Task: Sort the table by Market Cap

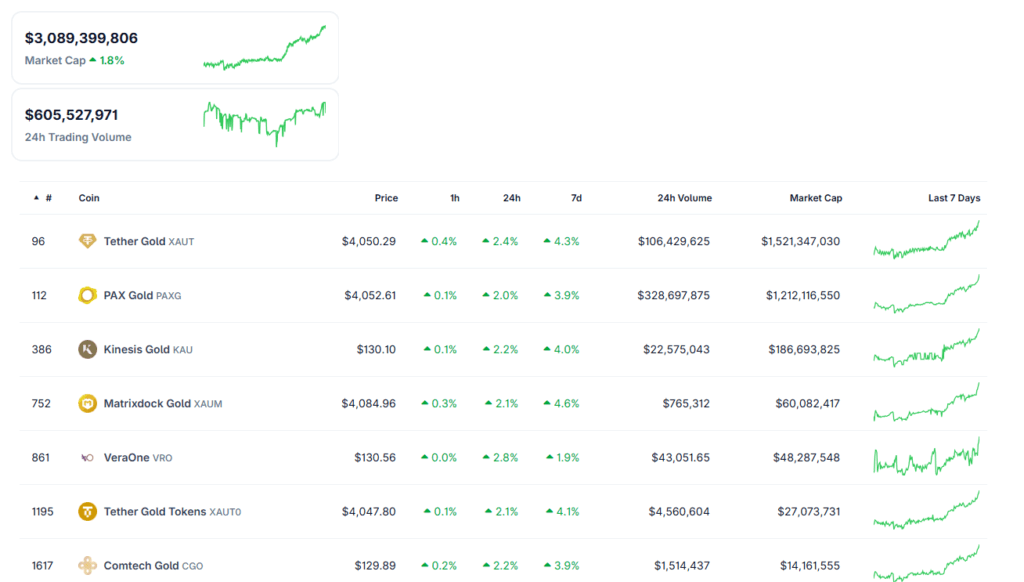Action: (816, 197)
